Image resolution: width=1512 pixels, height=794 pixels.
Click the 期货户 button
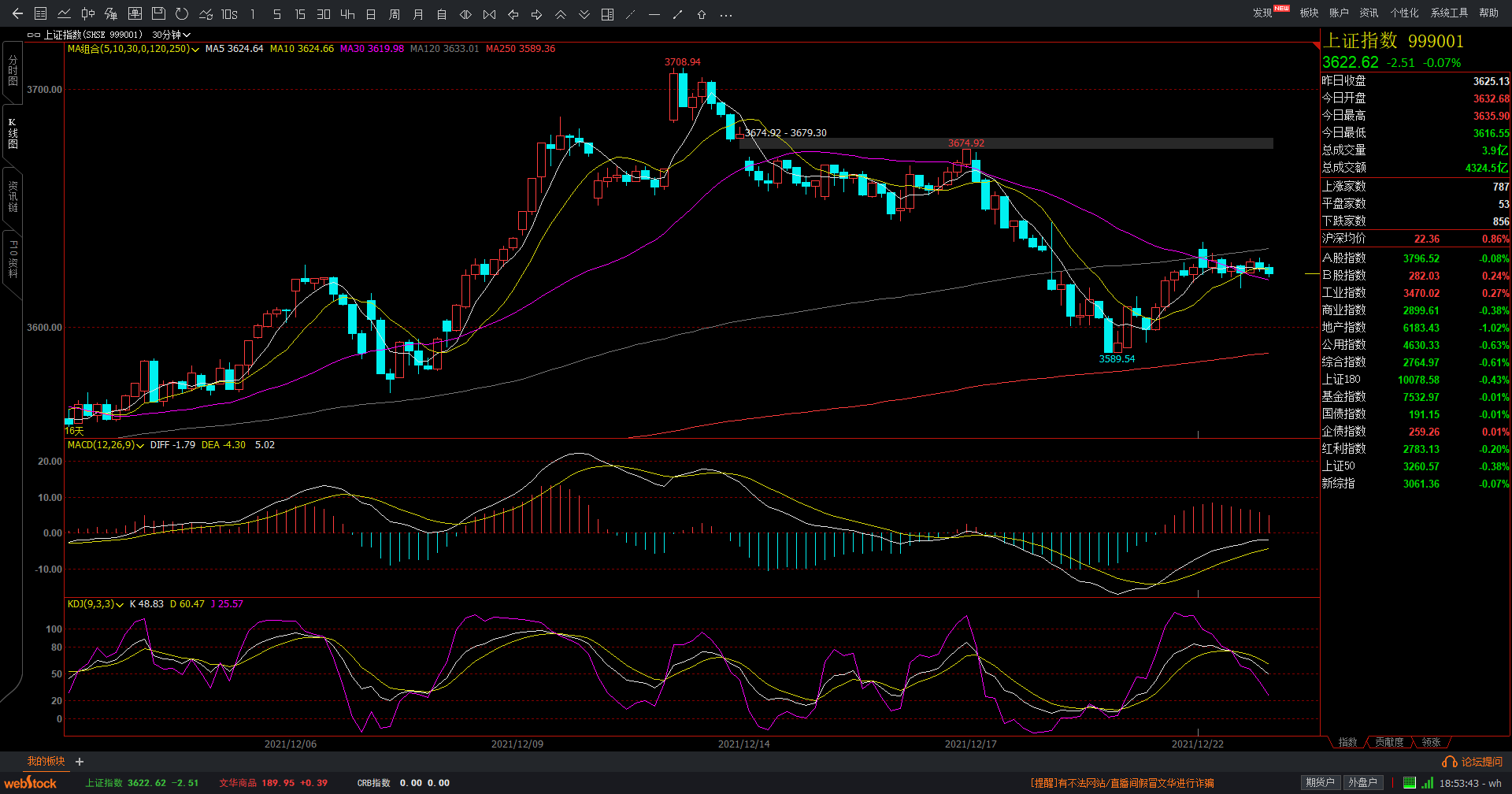click(x=1320, y=782)
